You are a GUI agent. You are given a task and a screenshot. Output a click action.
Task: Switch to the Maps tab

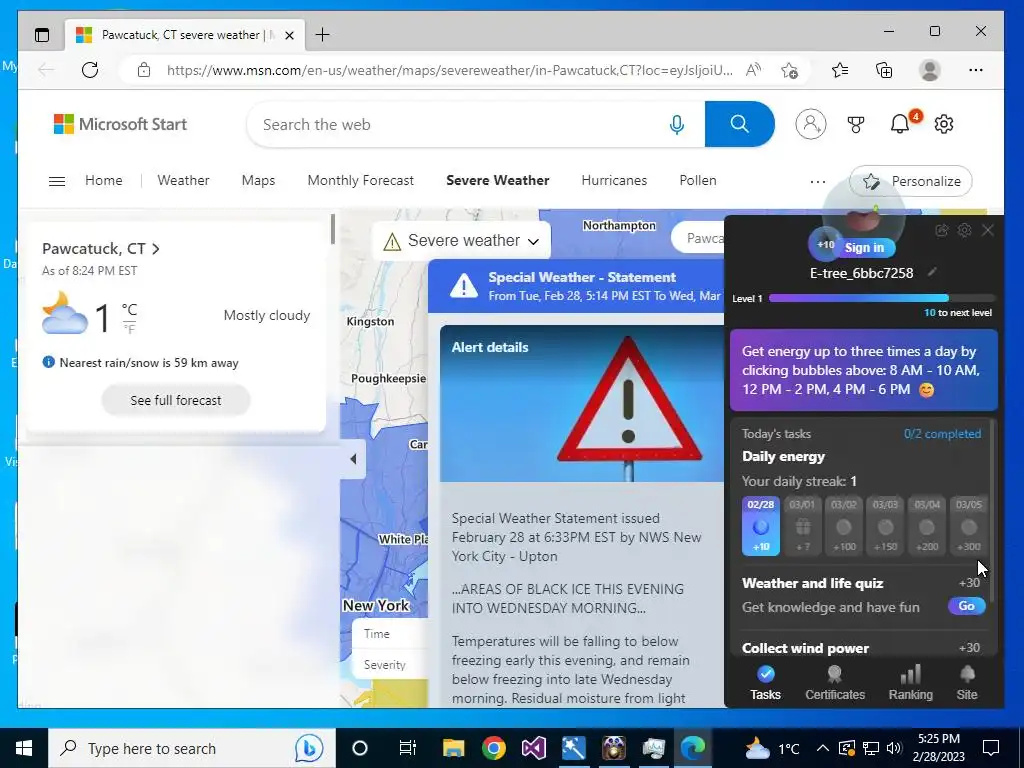259,180
